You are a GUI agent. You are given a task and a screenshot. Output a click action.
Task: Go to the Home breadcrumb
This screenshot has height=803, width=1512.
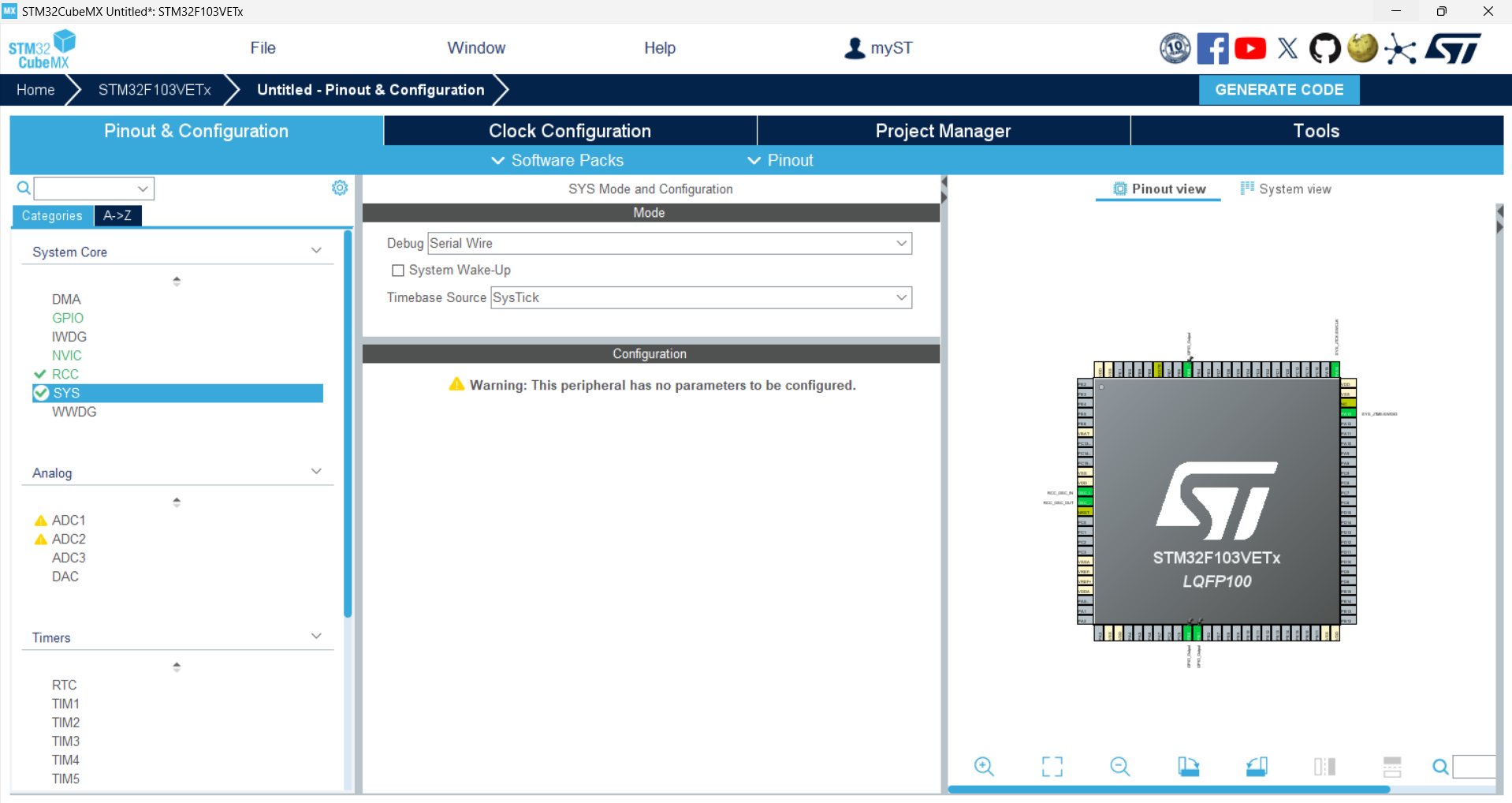coord(35,90)
